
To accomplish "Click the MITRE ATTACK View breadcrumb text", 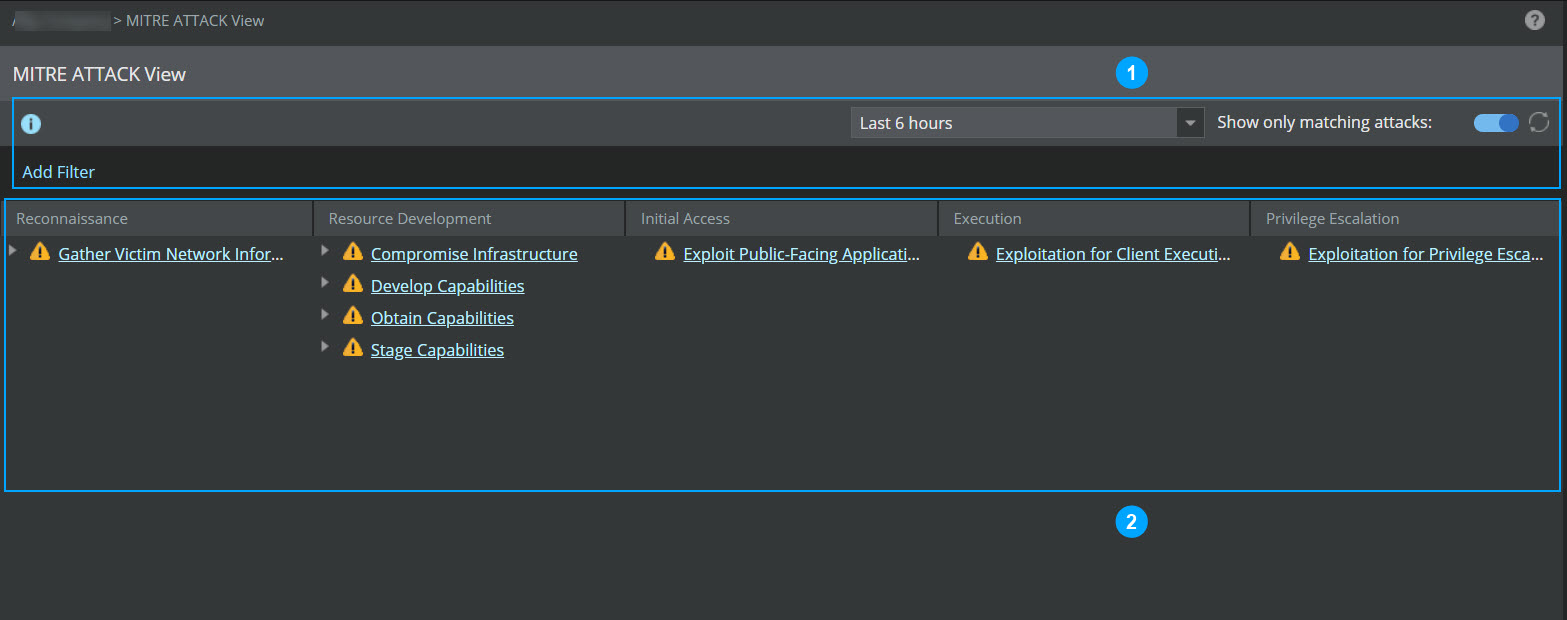I will pyautogui.click(x=195, y=20).
